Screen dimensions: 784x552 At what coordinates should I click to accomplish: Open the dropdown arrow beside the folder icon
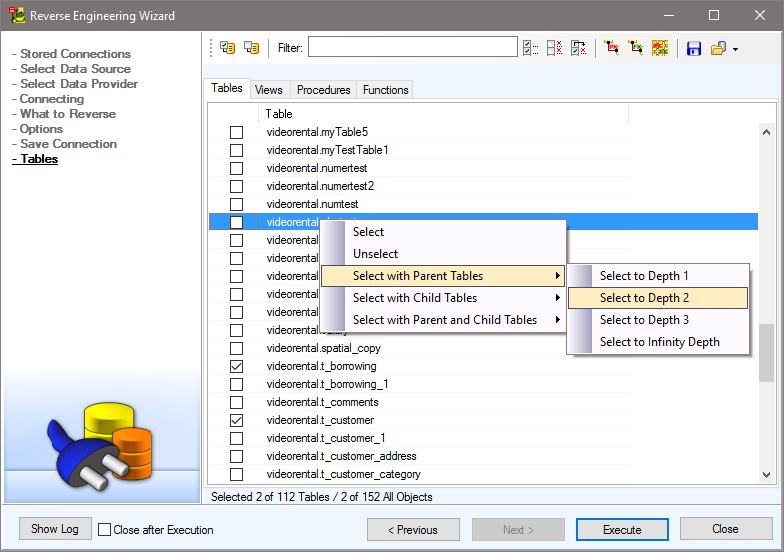tap(736, 49)
